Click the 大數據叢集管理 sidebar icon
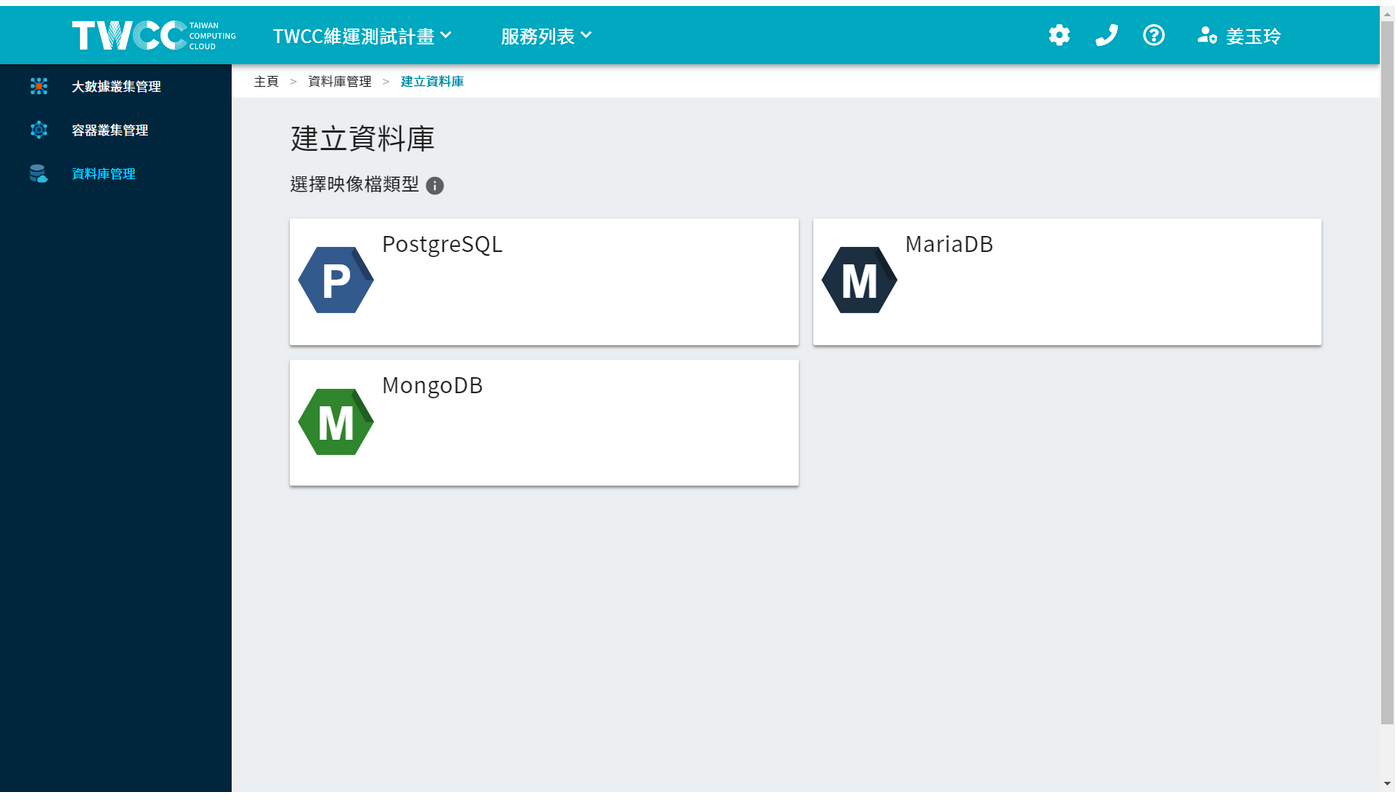Screen dimensions: 1398x802 39,86
